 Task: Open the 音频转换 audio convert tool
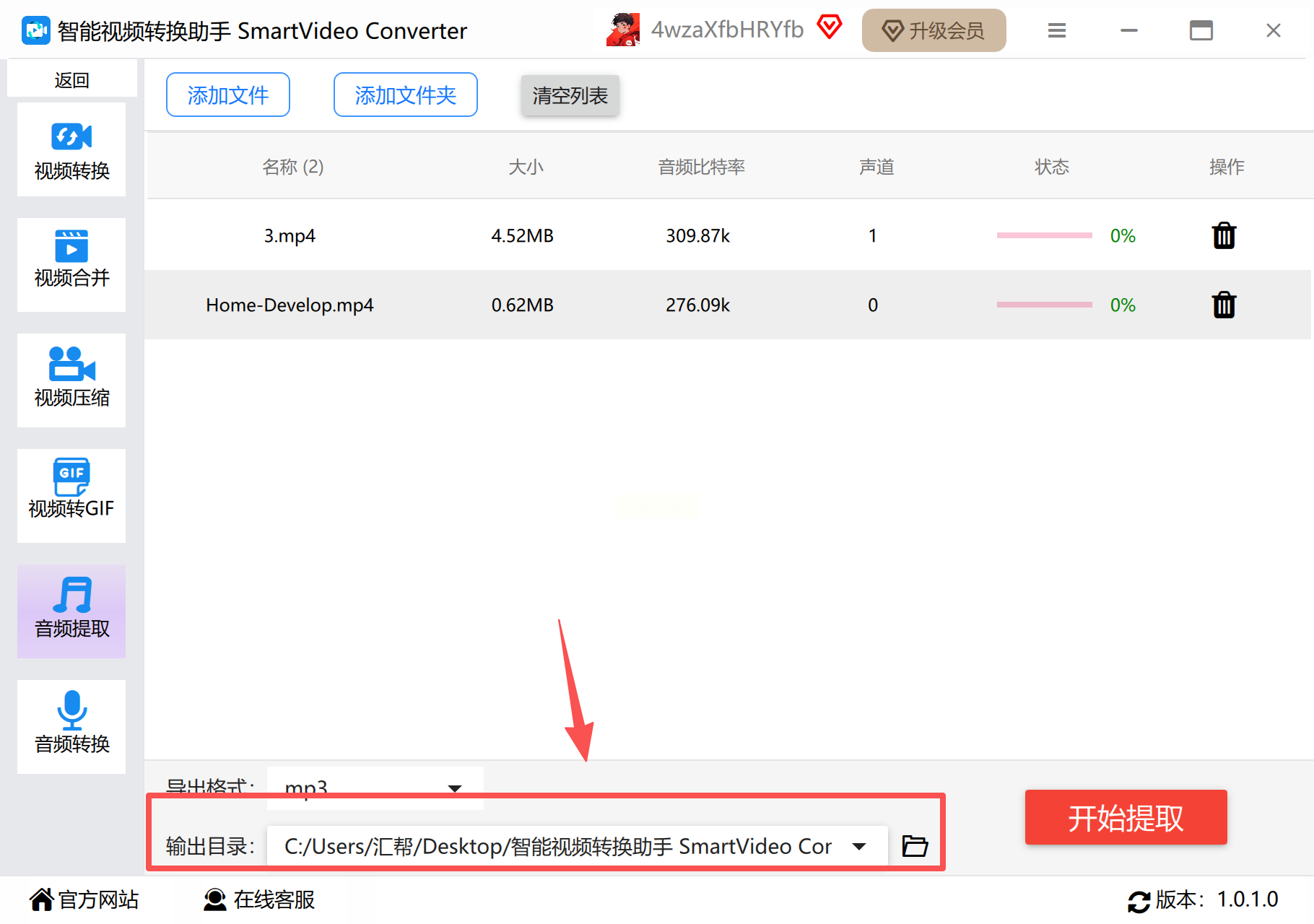tap(71, 727)
